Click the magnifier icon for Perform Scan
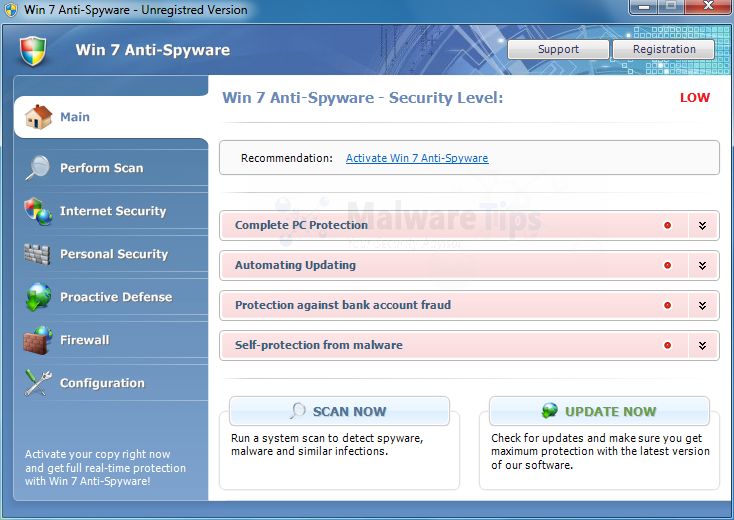 pyautogui.click(x=38, y=167)
